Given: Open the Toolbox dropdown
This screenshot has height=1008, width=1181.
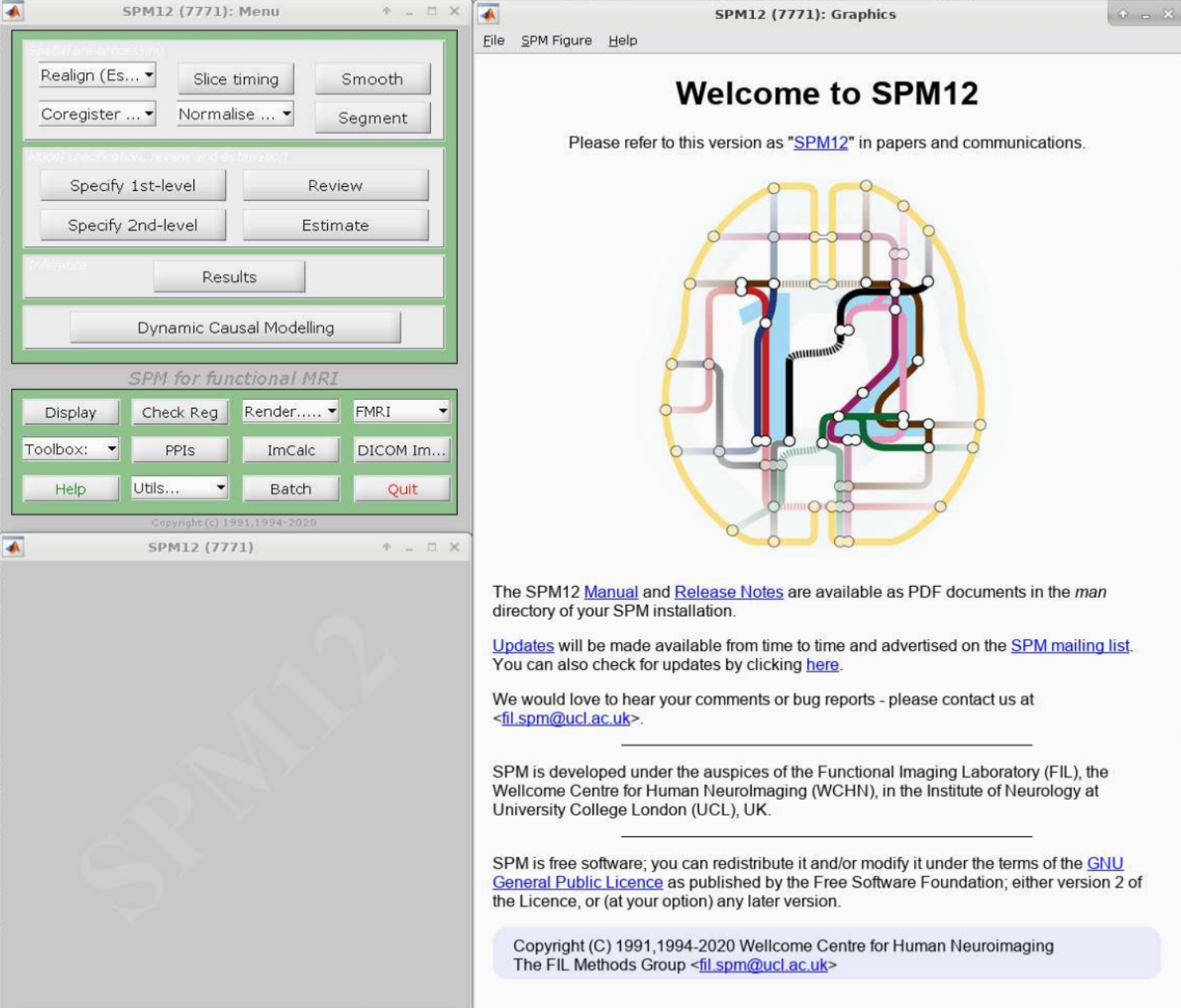Looking at the screenshot, I should (70, 449).
